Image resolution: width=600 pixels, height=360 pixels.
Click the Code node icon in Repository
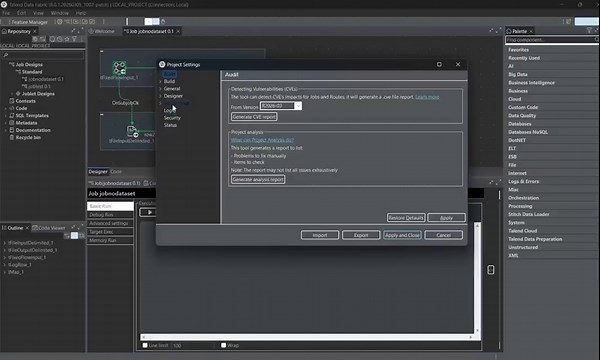[12, 108]
